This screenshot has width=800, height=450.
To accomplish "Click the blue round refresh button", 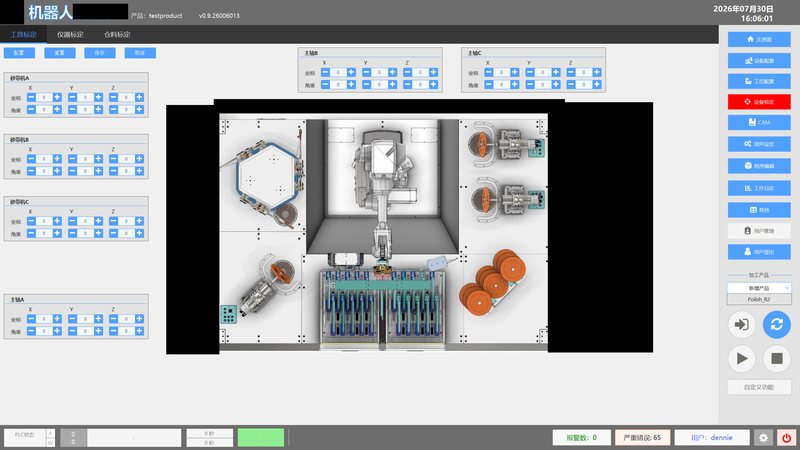I will click(777, 324).
